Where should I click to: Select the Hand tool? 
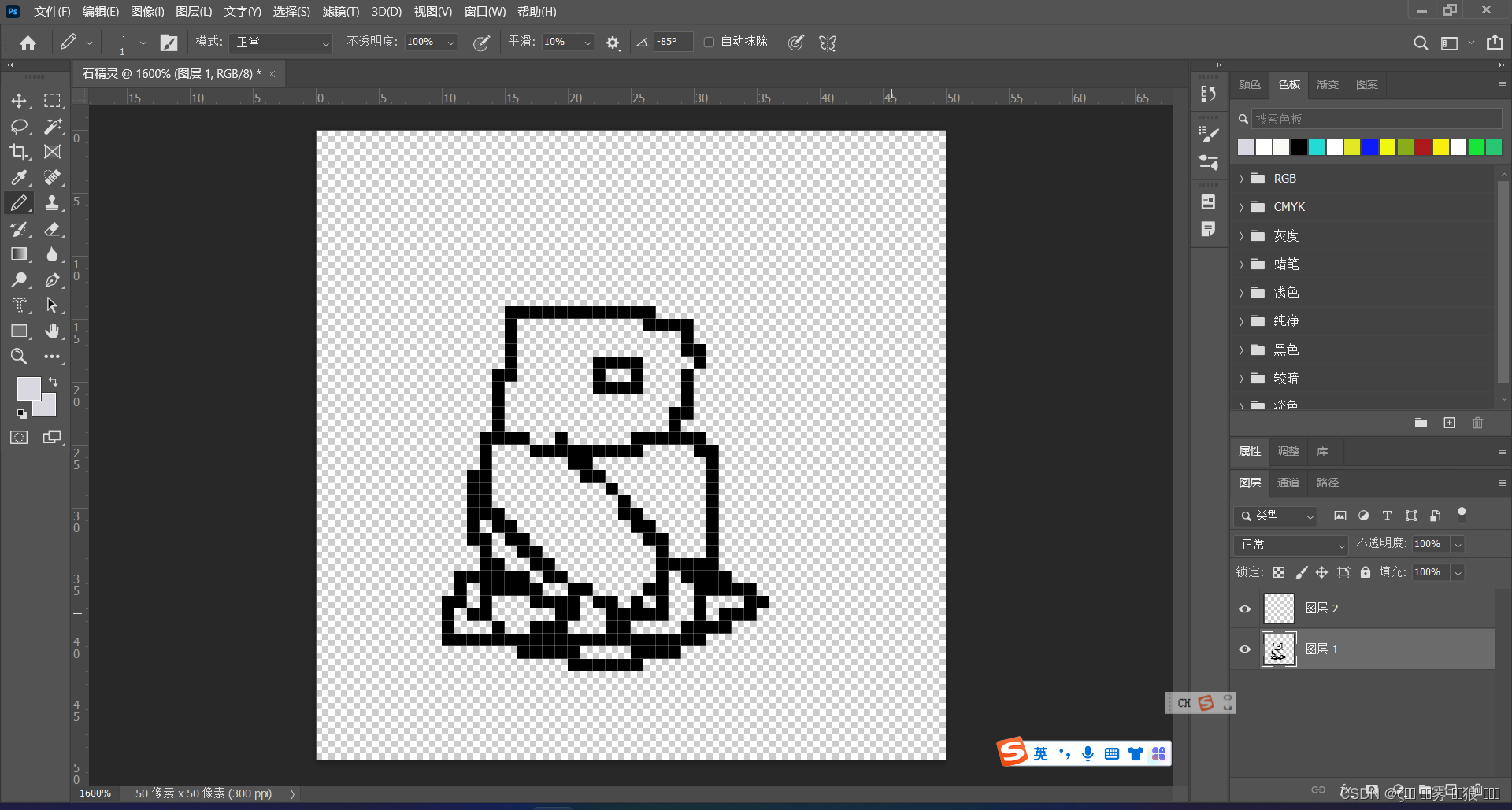tap(52, 331)
